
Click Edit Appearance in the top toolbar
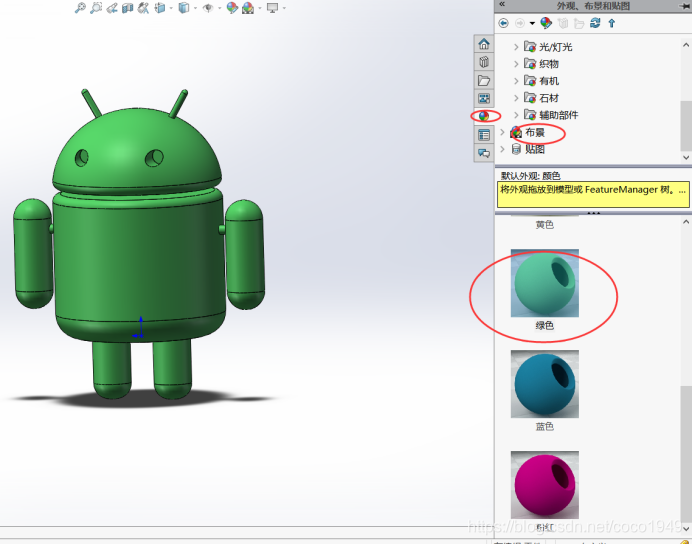click(x=232, y=8)
